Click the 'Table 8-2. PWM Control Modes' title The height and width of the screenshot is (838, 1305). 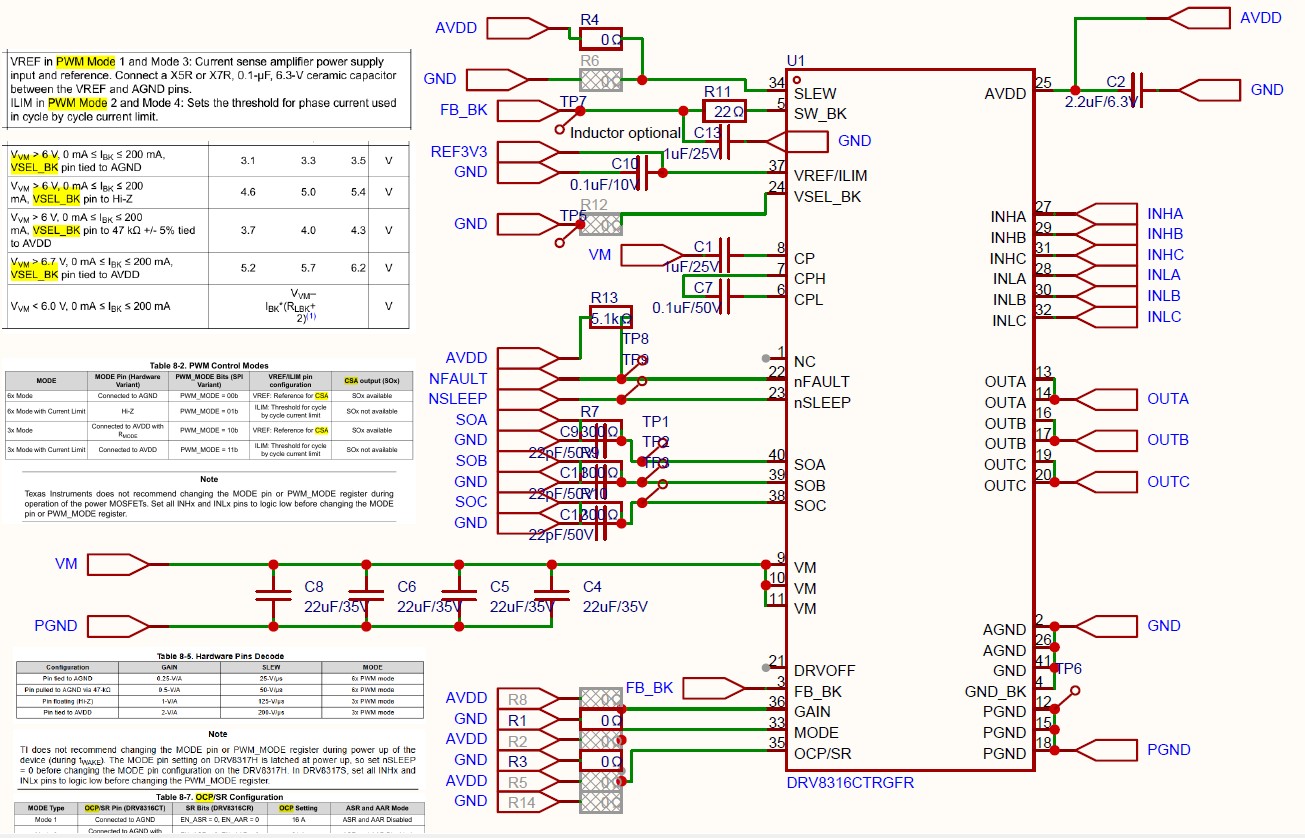[x=209, y=366]
